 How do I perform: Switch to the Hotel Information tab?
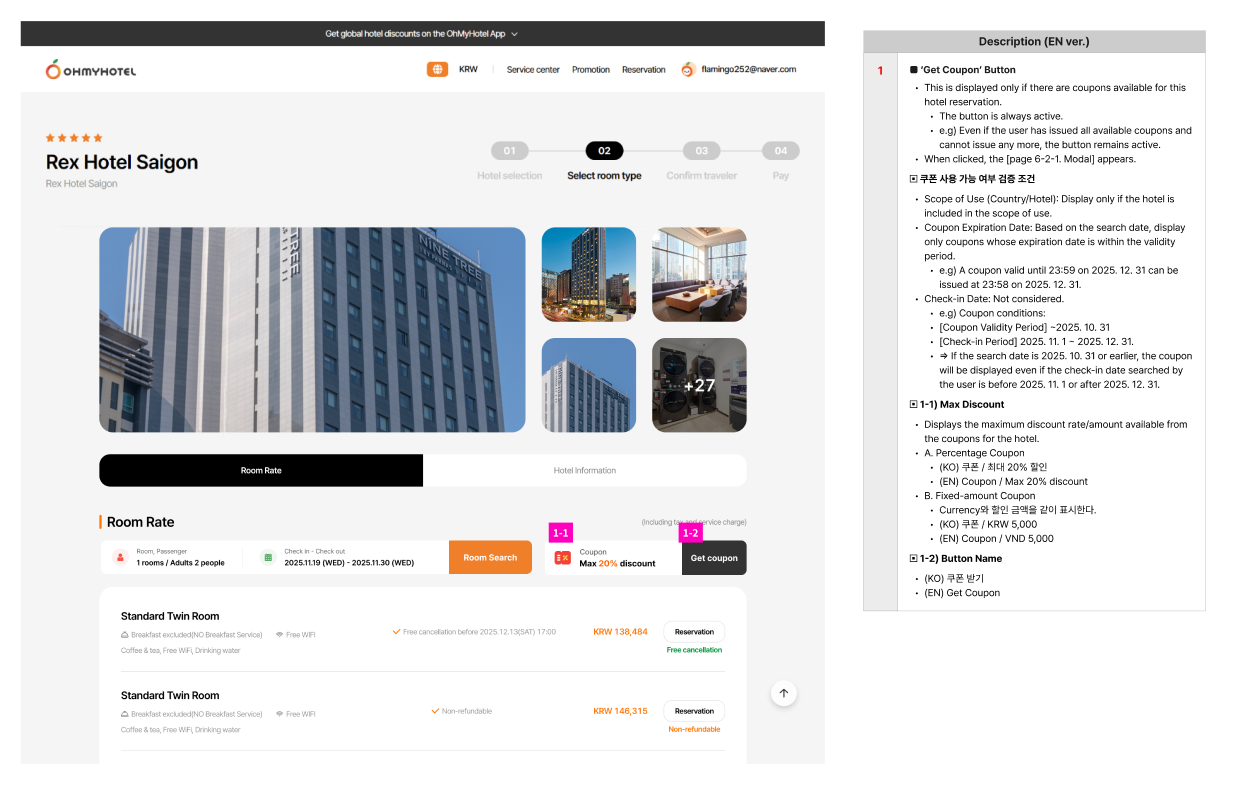585,470
